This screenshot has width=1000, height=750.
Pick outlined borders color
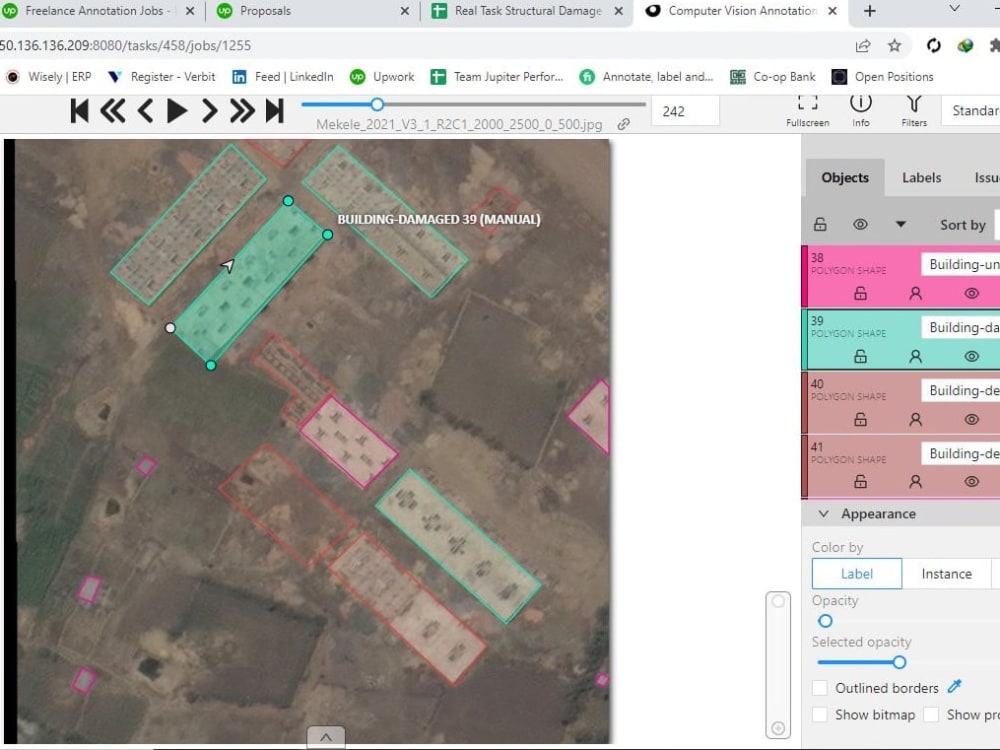[954, 687]
